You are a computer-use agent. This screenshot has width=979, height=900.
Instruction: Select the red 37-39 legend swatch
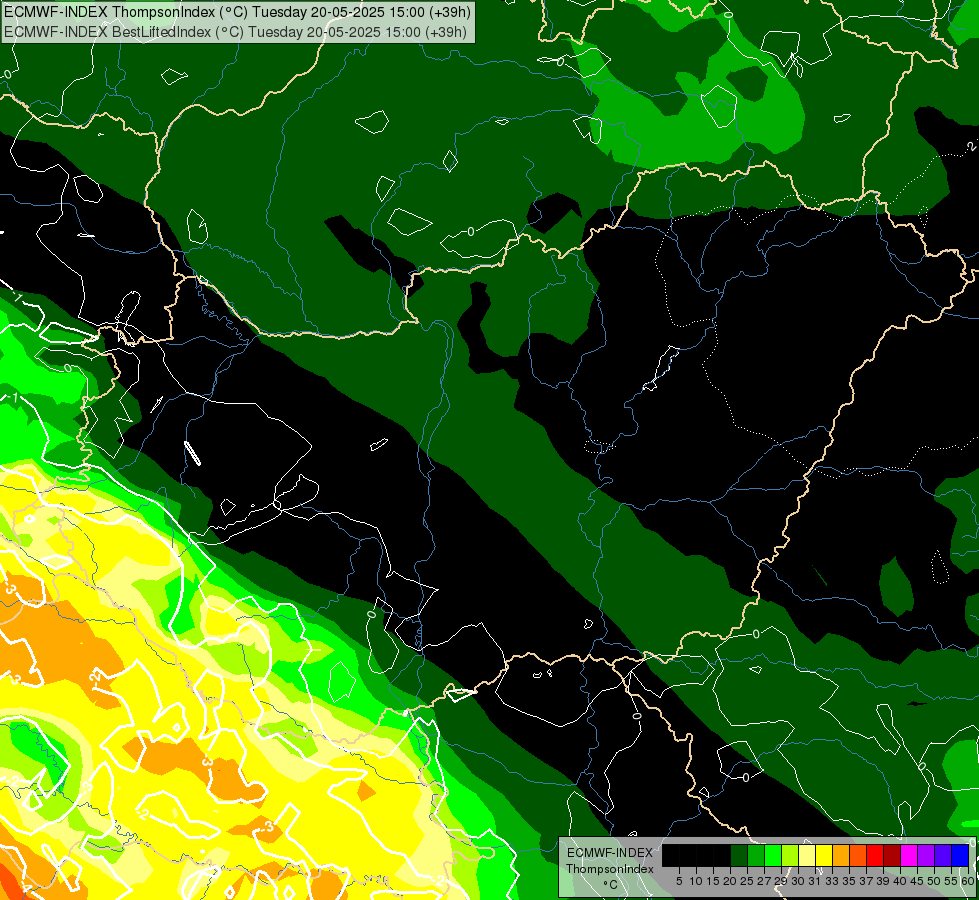875,855
